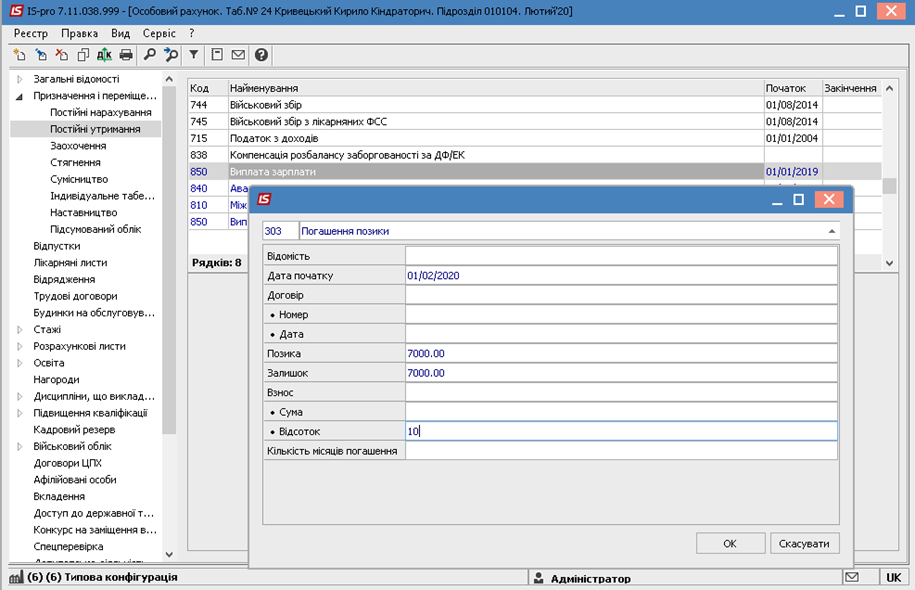Select Стягнення in tree
Screen dimensions: 915x590
(x=75, y=162)
